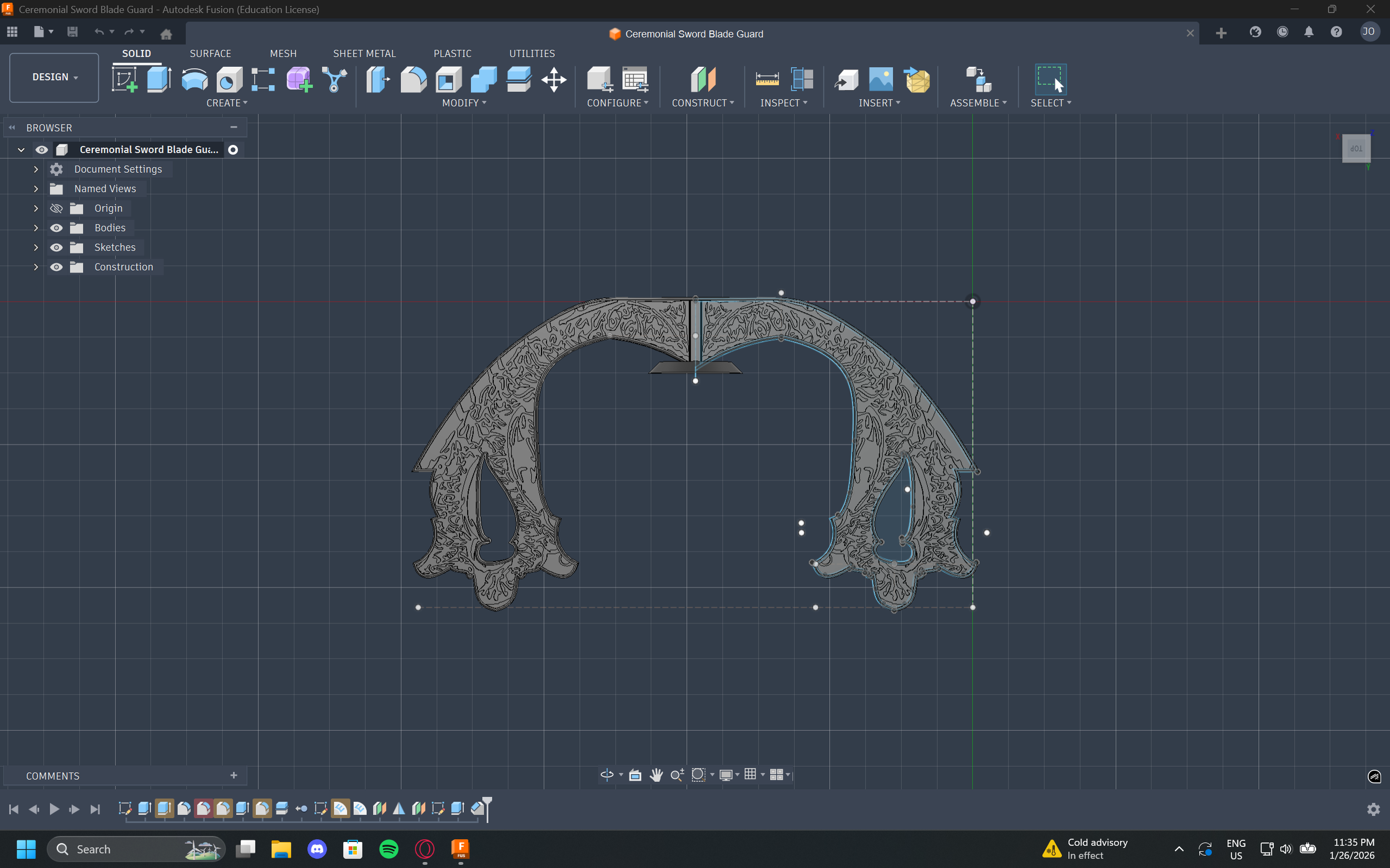1390x868 pixels.
Task: Activate the Fillet tool
Action: [x=413, y=79]
